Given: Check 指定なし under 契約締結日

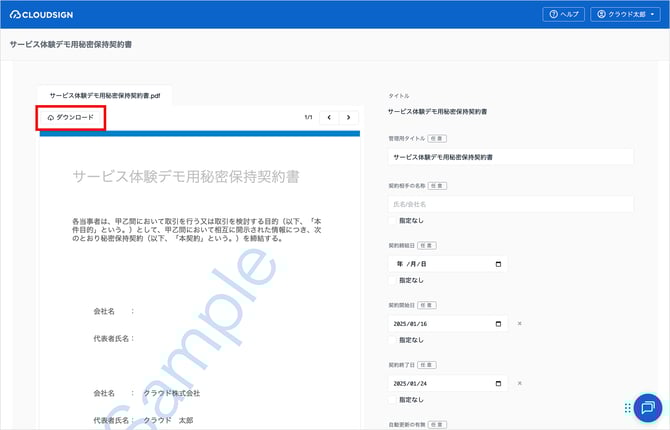Looking at the screenshot, I should click(x=392, y=281).
